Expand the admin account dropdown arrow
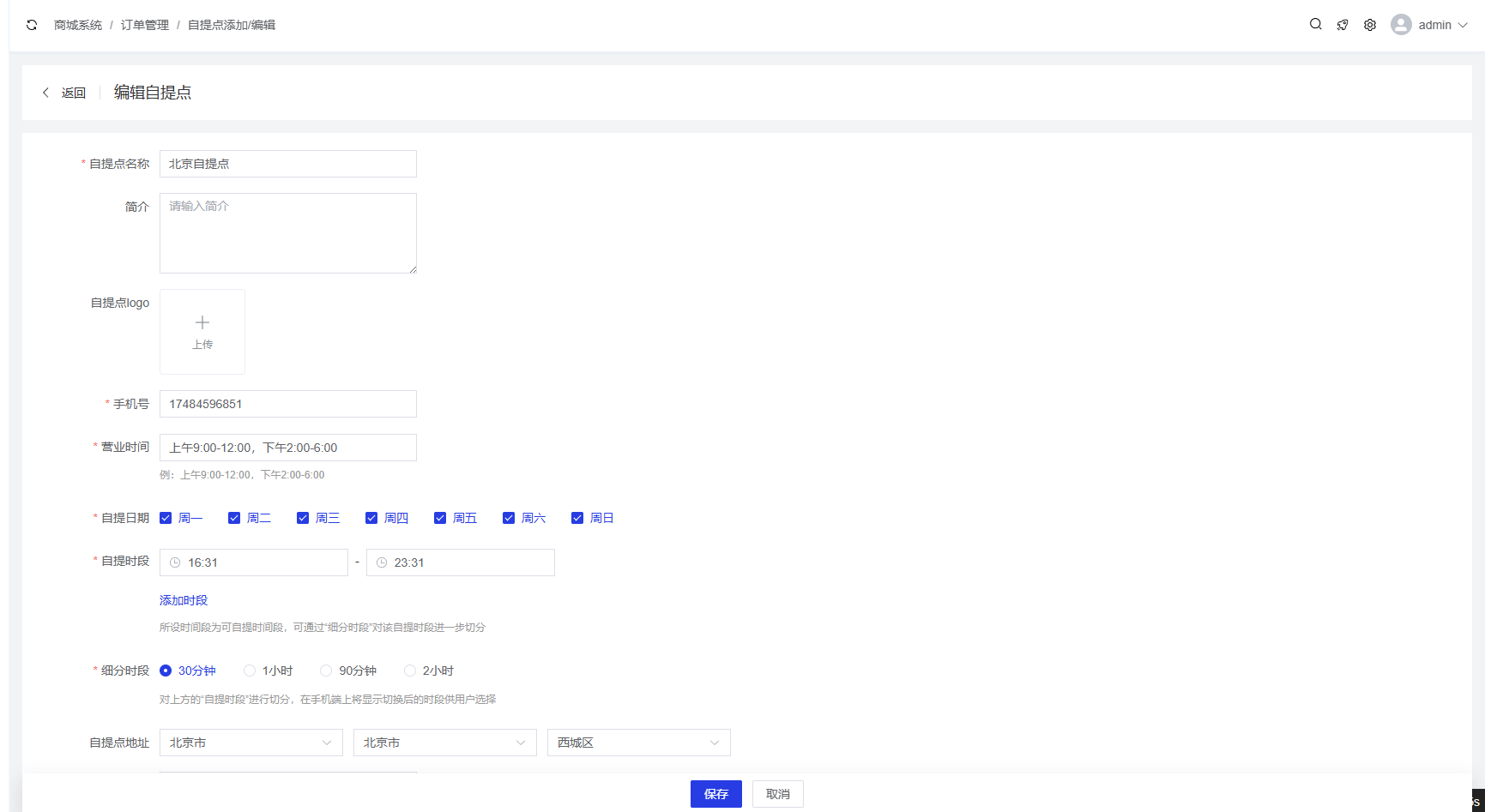This screenshot has width=1485, height=812. coord(1463,25)
